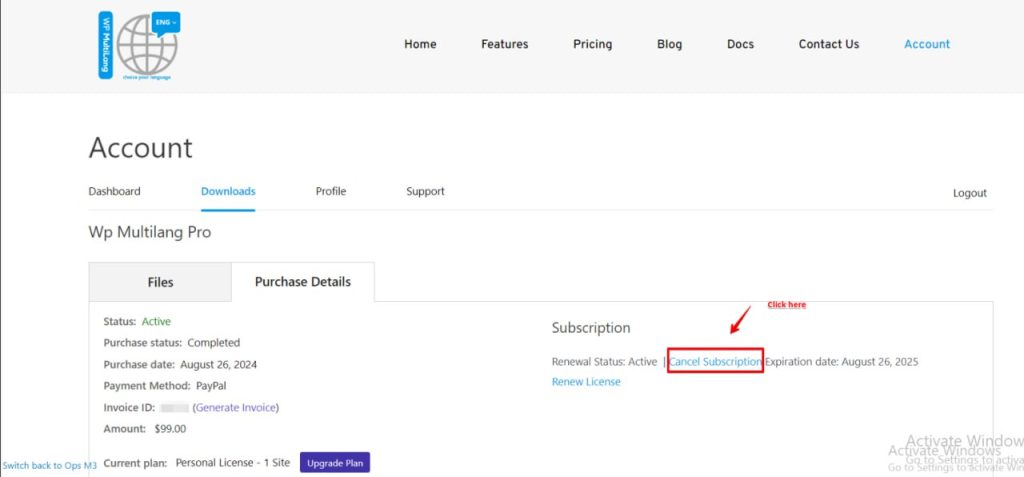Click the Cancel Subscription link

(x=716, y=361)
